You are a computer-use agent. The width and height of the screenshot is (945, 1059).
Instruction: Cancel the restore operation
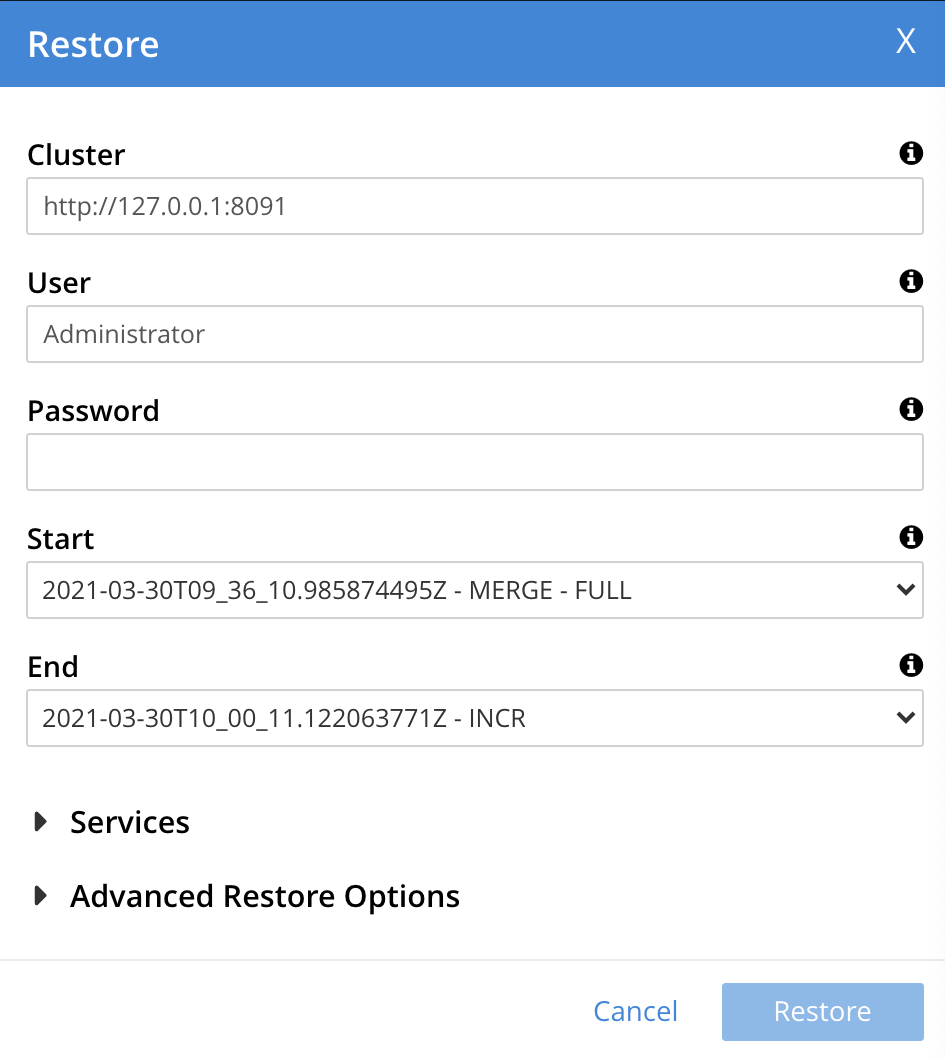[x=636, y=1011]
